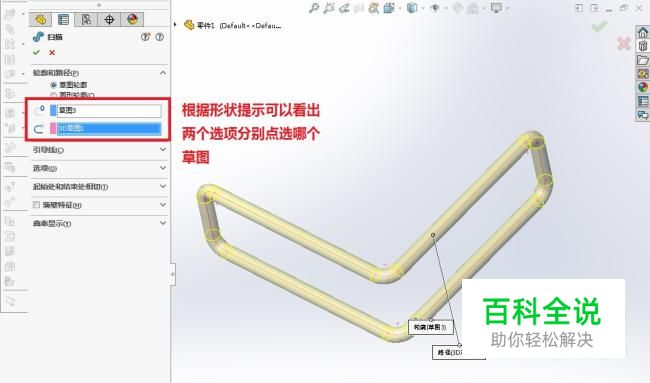Image resolution: width=650 pixels, height=383 pixels.
Task: Open the Display Style icon
Action: 412,8
